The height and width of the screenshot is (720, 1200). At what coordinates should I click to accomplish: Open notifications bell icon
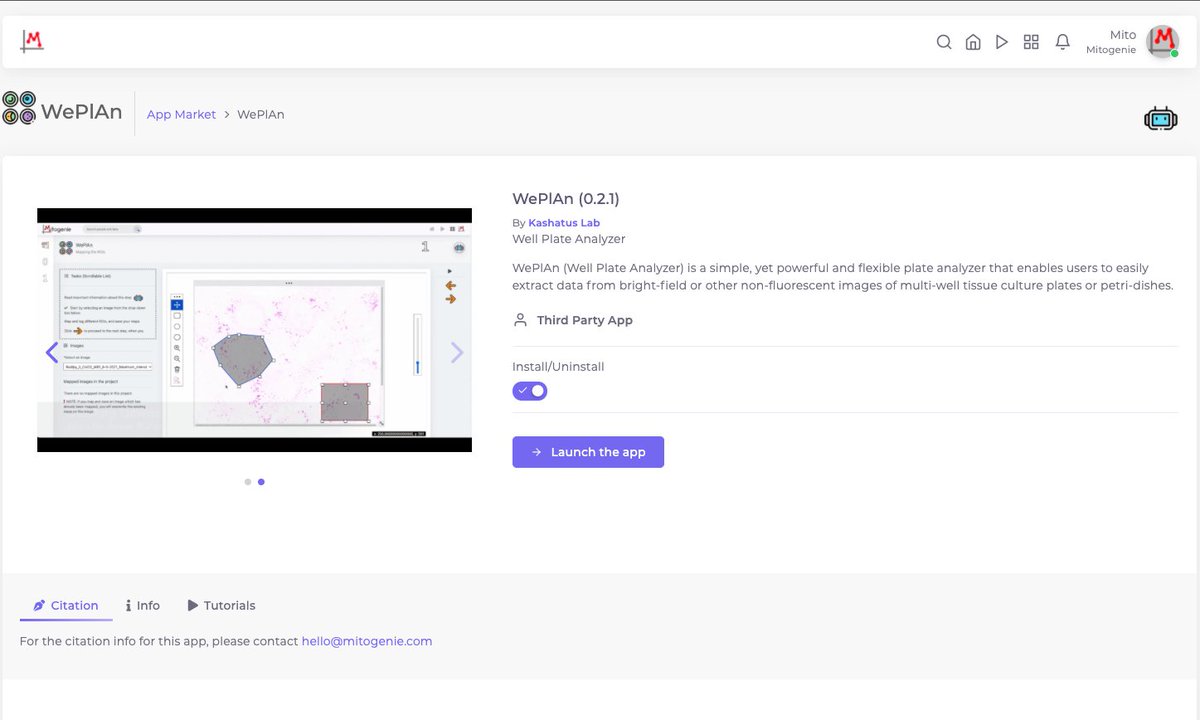click(x=1062, y=42)
